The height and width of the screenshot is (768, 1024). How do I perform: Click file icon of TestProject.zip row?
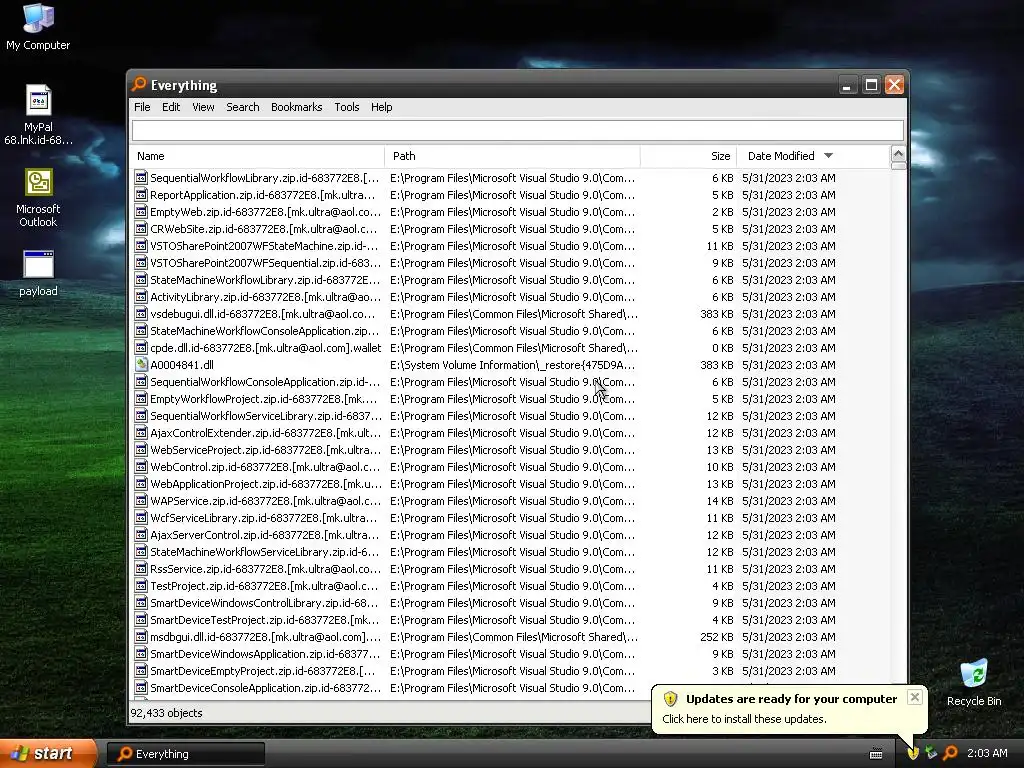point(141,586)
